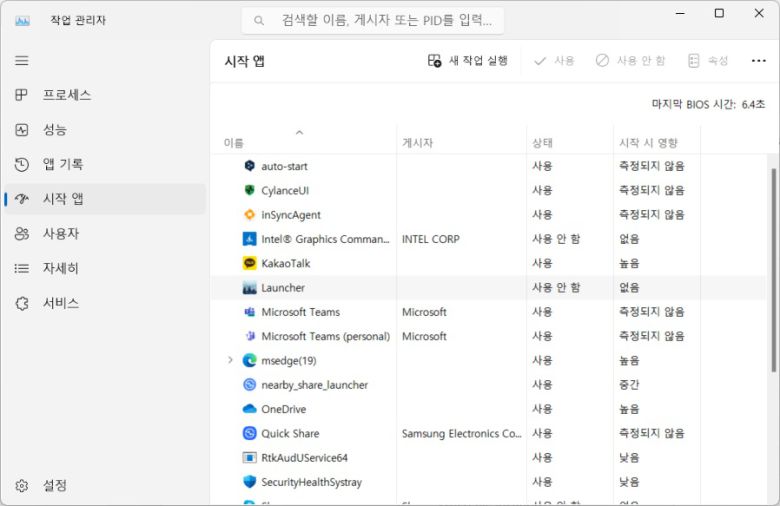The height and width of the screenshot is (506, 780).
Task: Click the auto-start app icon
Action: click(250, 166)
